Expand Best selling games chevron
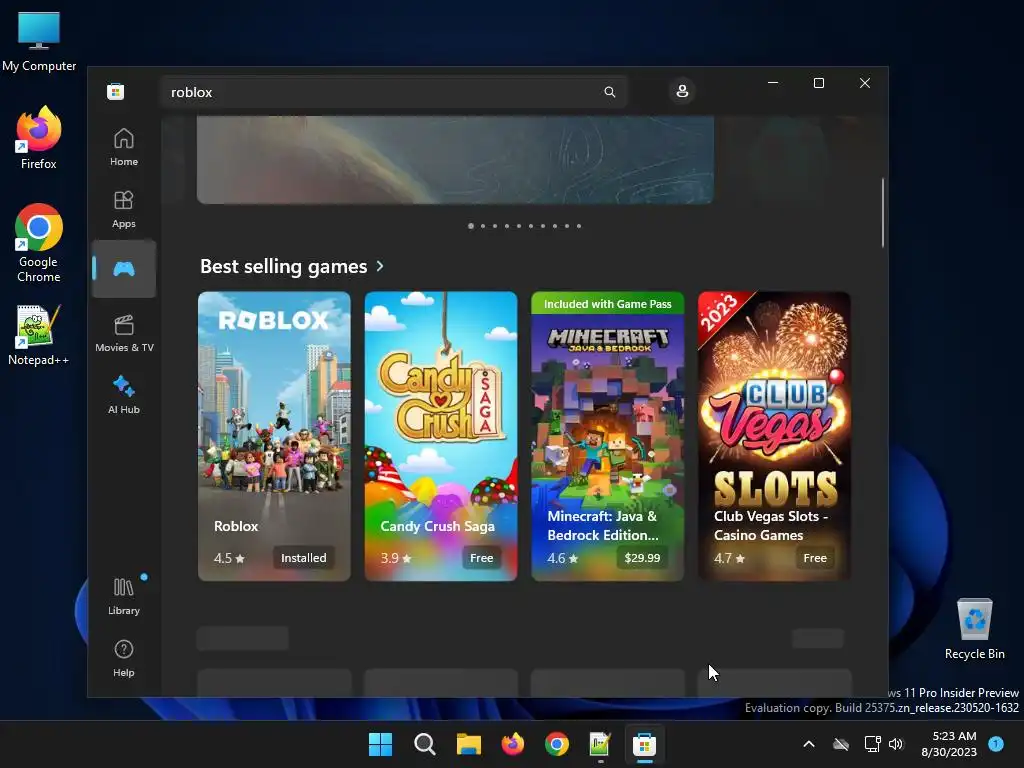This screenshot has width=1024, height=768. pyautogui.click(x=380, y=266)
